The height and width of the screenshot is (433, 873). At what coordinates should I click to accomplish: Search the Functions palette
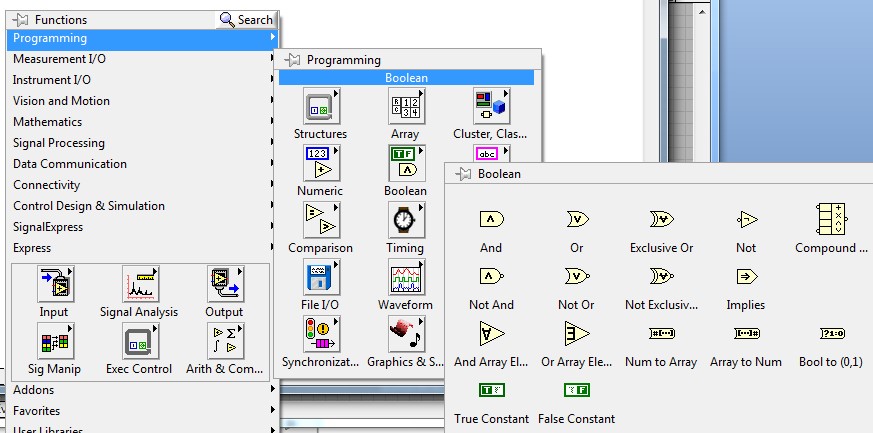[x=246, y=20]
